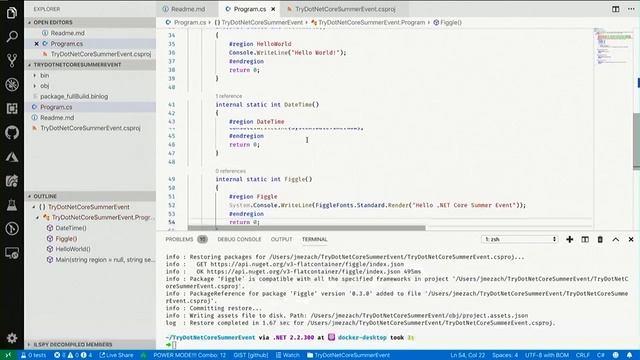The height and width of the screenshot is (360, 640).
Task: Open the Debug view in activity bar
Action: point(11,84)
